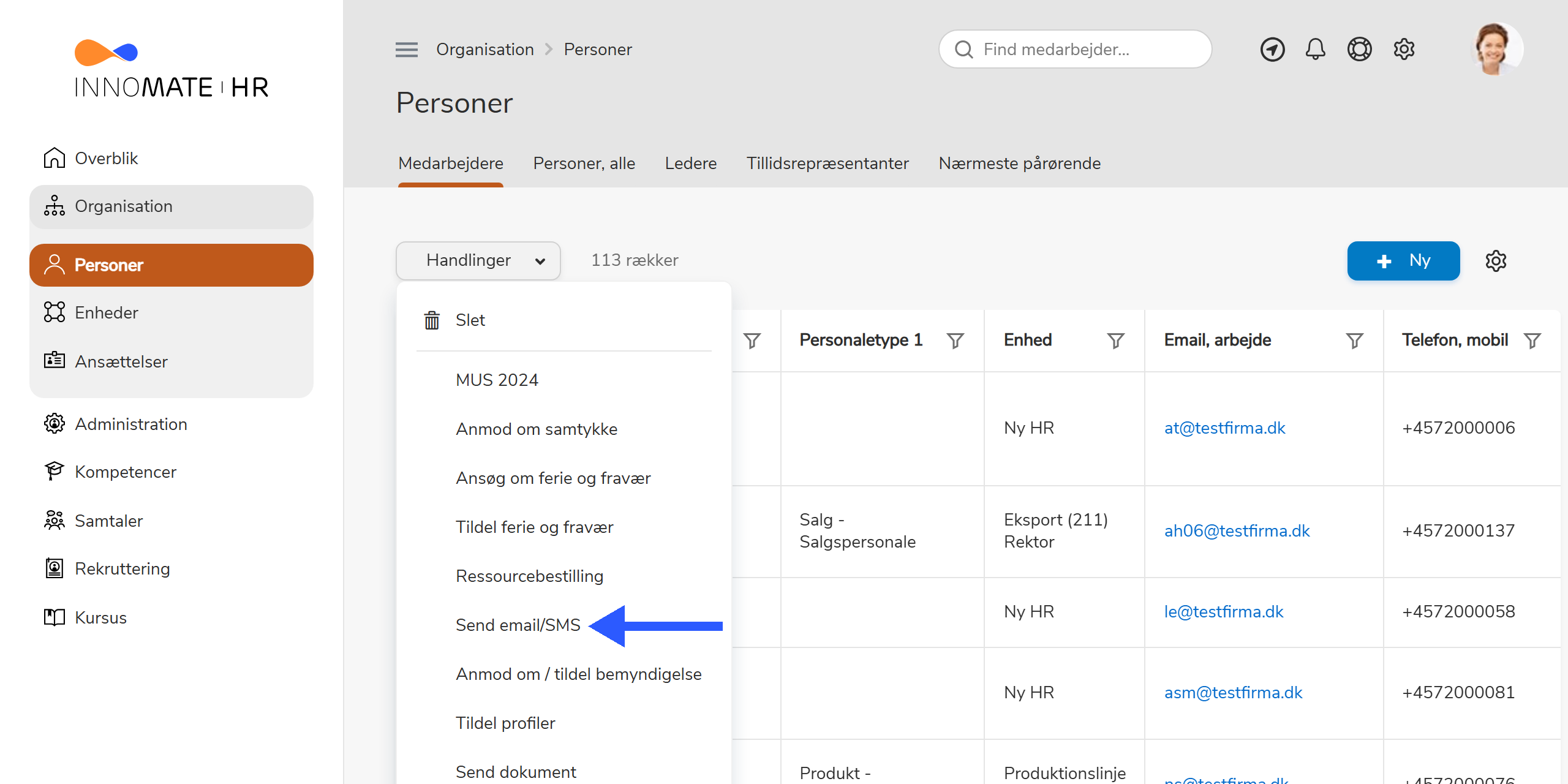This screenshot has width=1568, height=784.
Task: Sort by Personaletype 1 header
Action: pyautogui.click(x=861, y=340)
